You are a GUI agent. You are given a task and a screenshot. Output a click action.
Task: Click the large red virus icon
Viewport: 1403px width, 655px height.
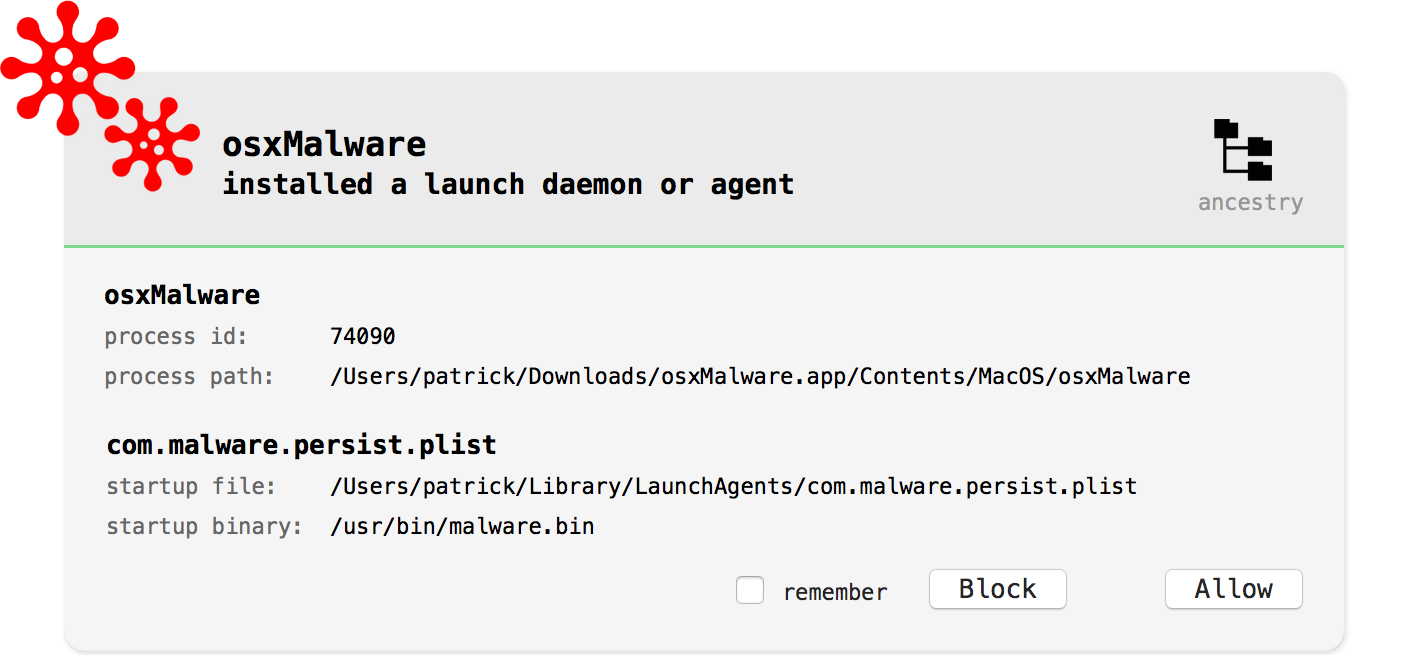65,62
